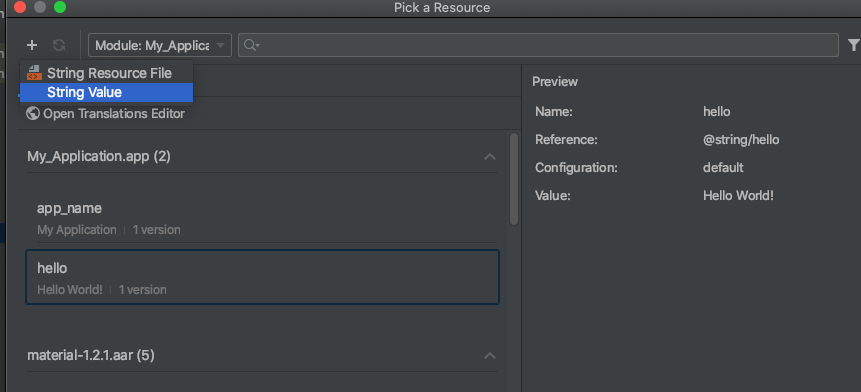Click the resource list vertical scrollbar

click(514, 179)
